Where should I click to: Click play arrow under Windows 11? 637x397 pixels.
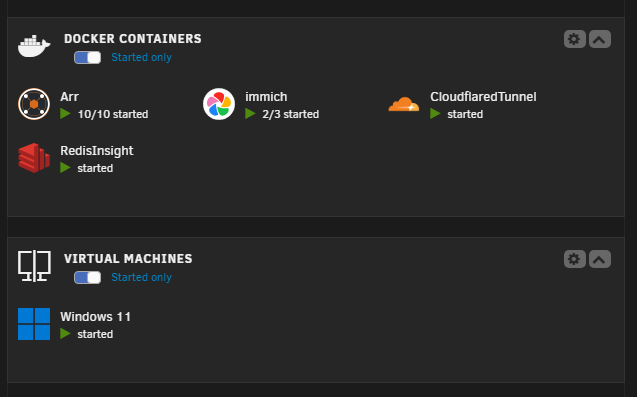point(65,334)
